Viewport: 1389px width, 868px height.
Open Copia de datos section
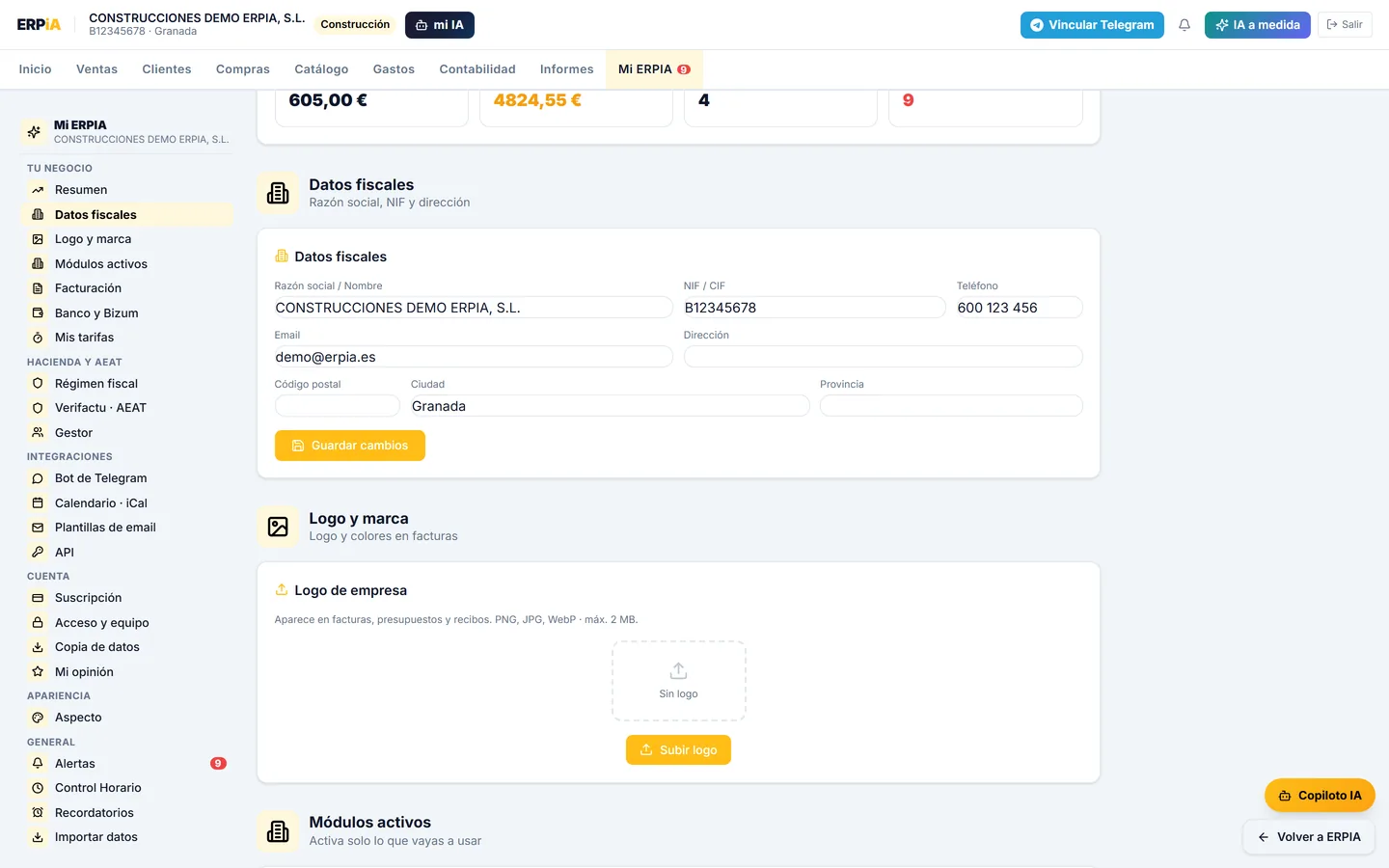pyautogui.click(x=126, y=647)
